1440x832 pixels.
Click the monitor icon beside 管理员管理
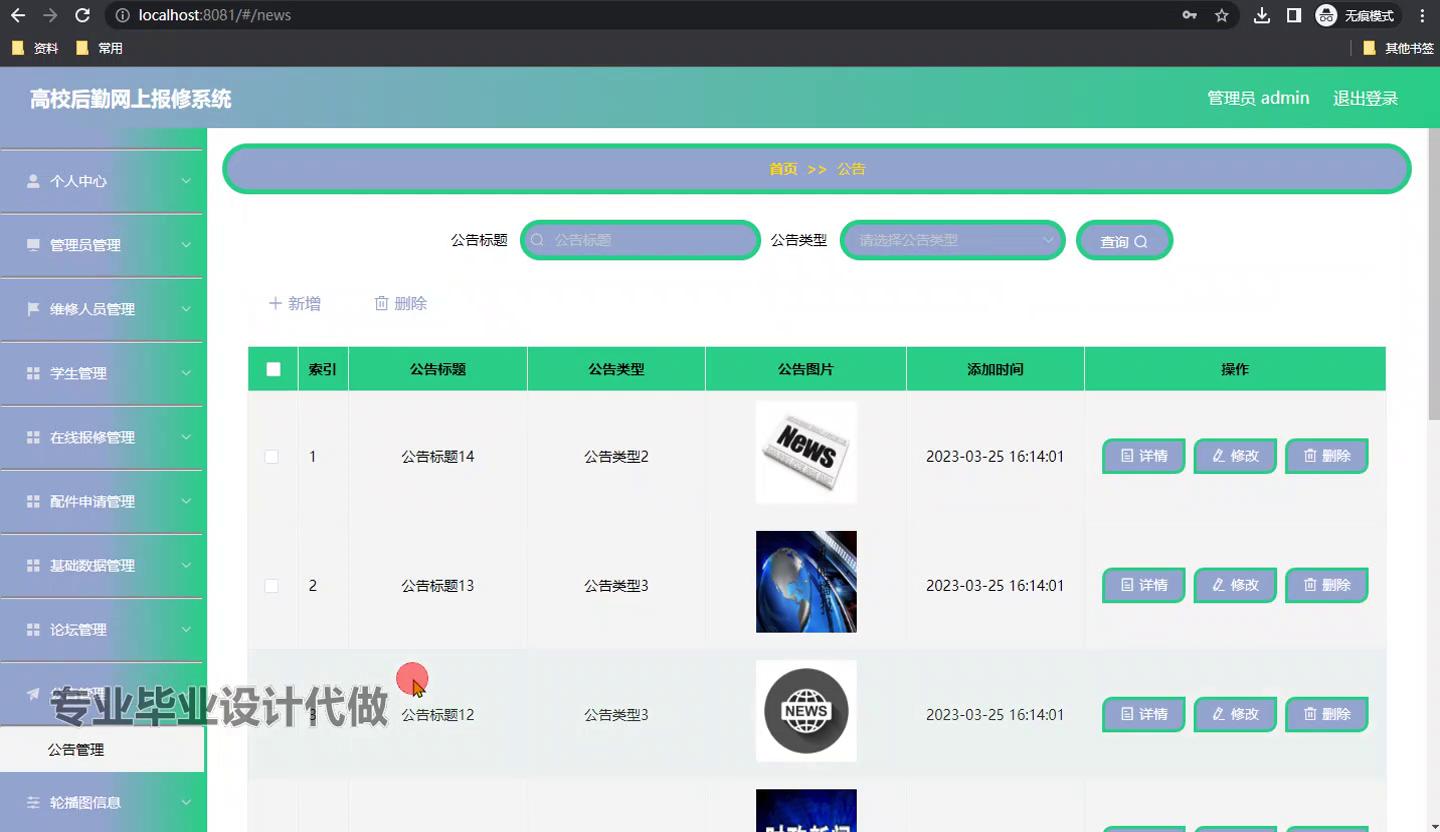pos(33,245)
